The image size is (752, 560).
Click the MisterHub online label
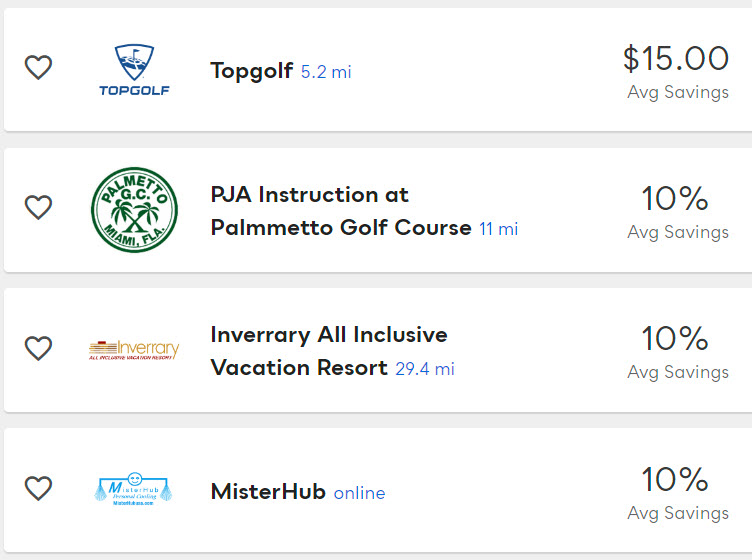pyautogui.click(x=359, y=493)
